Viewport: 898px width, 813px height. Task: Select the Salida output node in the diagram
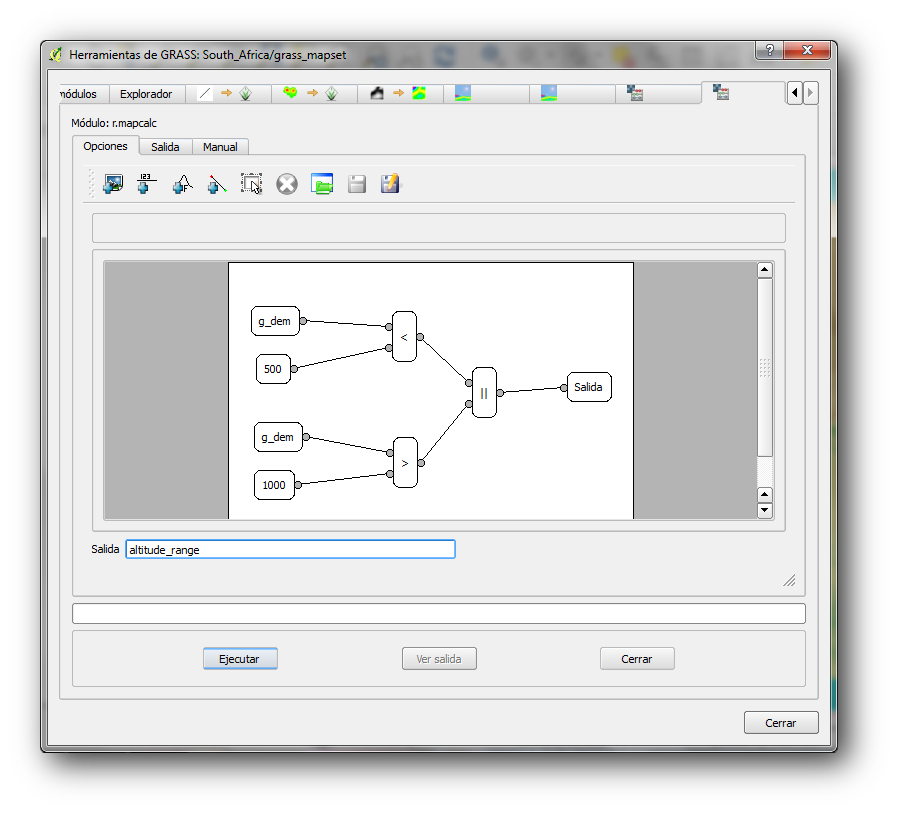[589, 387]
